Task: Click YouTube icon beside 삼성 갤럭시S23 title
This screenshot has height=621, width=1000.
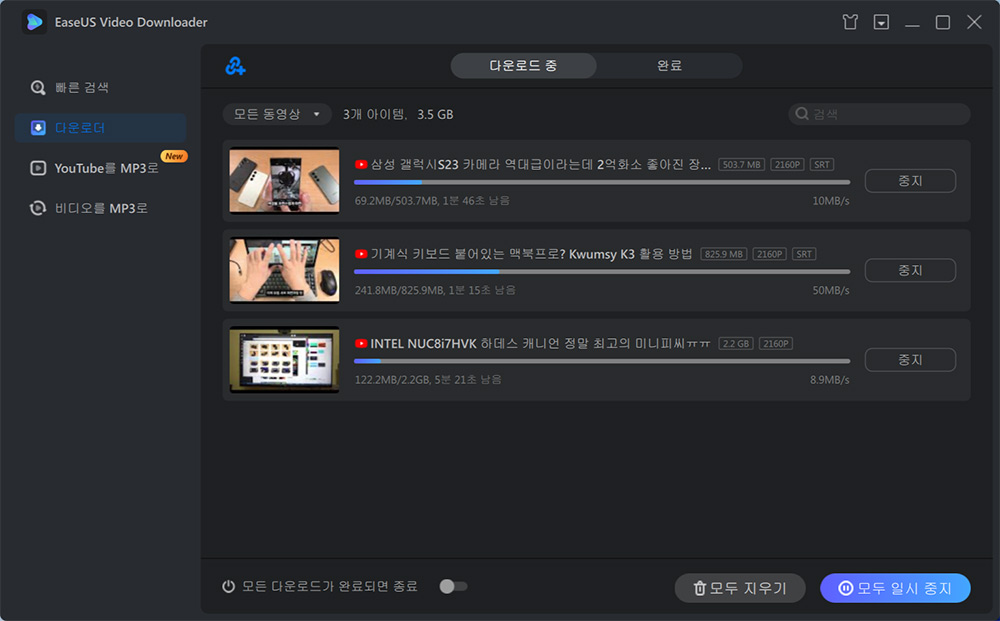Action: pos(361,164)
